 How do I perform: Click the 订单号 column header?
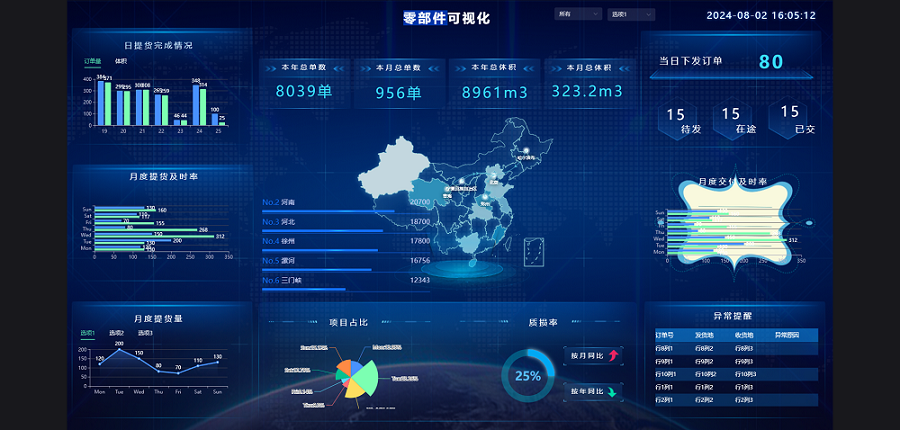pyautogui.click(x=665, y=335)
